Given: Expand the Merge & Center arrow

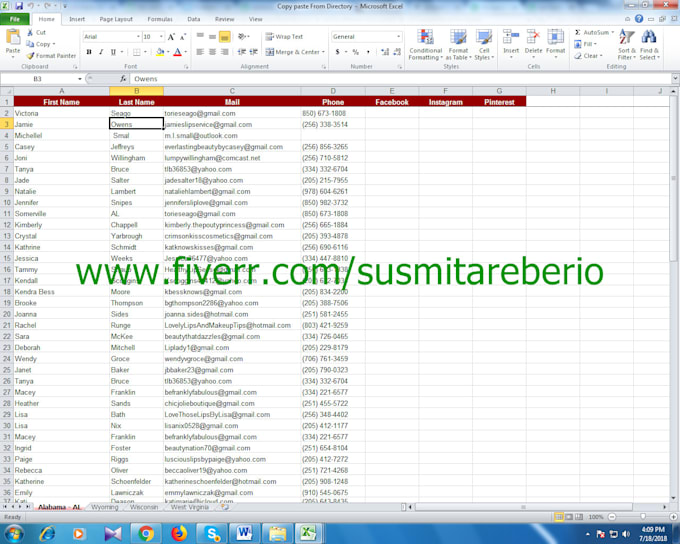Looking at the screenshot, I should (x=324, y=52).
